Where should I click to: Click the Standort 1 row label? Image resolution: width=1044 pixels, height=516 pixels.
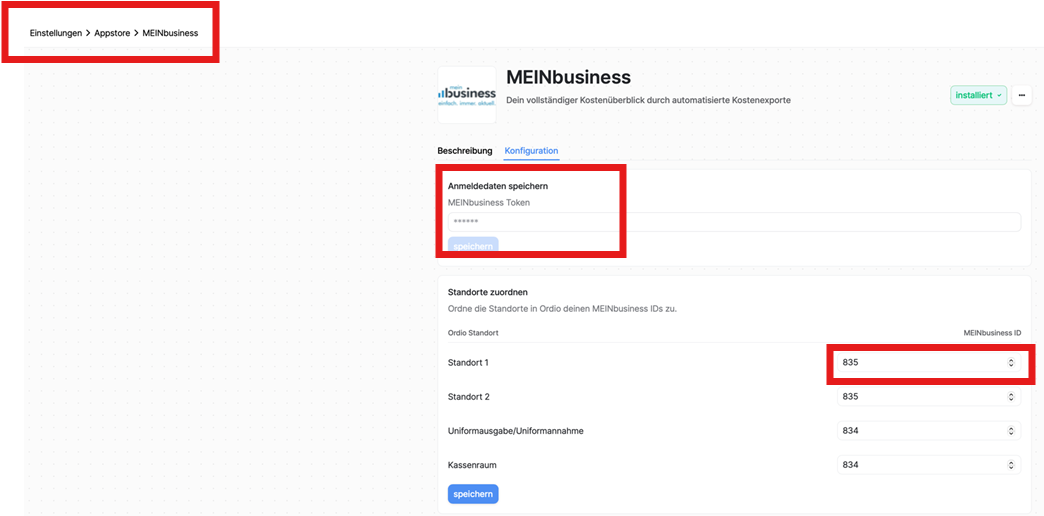[469, 362]
